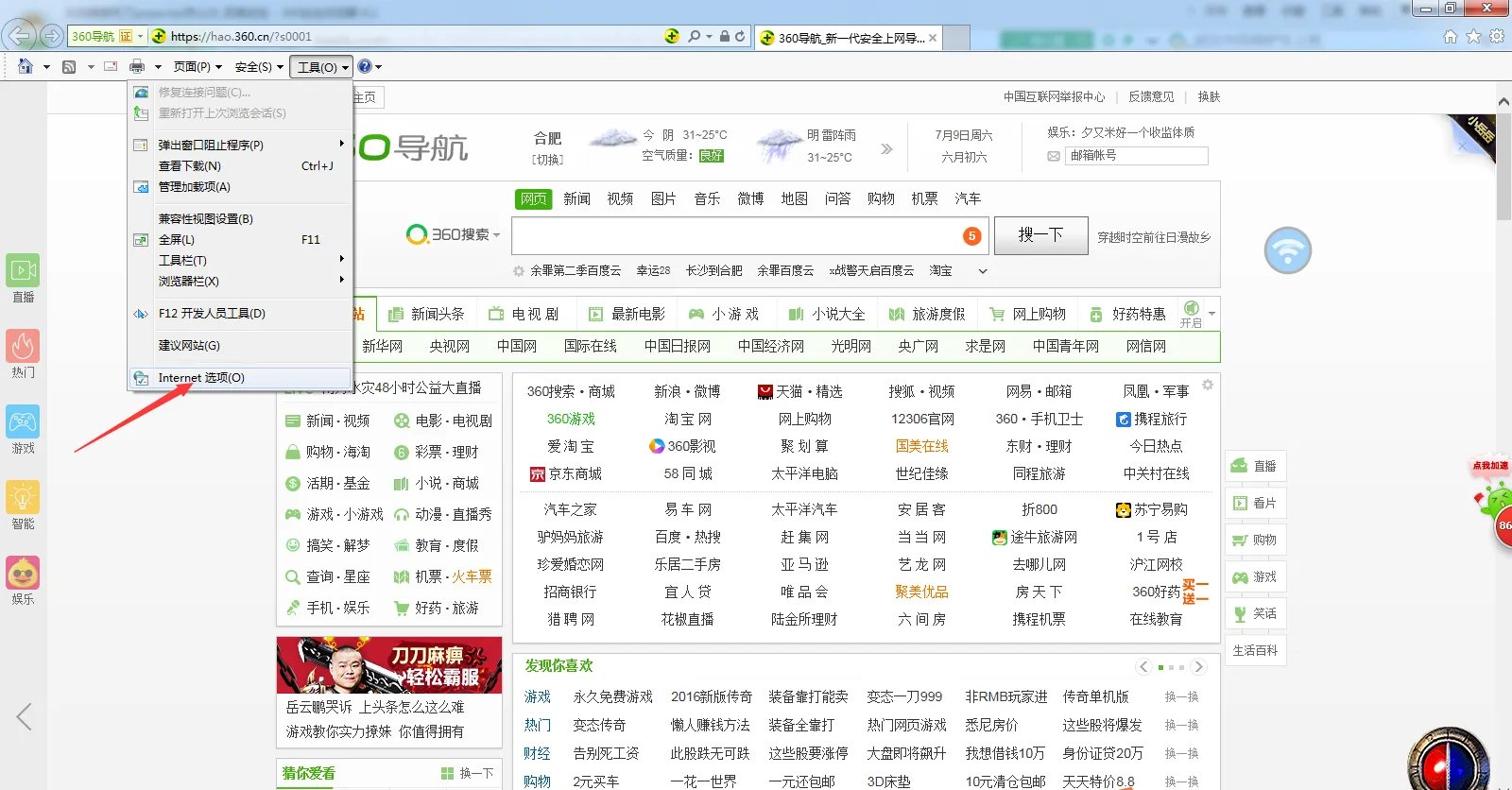Click 购物 cart in the right sidebar
The height and width of the screenshot is (790, 1512).
1255,540
